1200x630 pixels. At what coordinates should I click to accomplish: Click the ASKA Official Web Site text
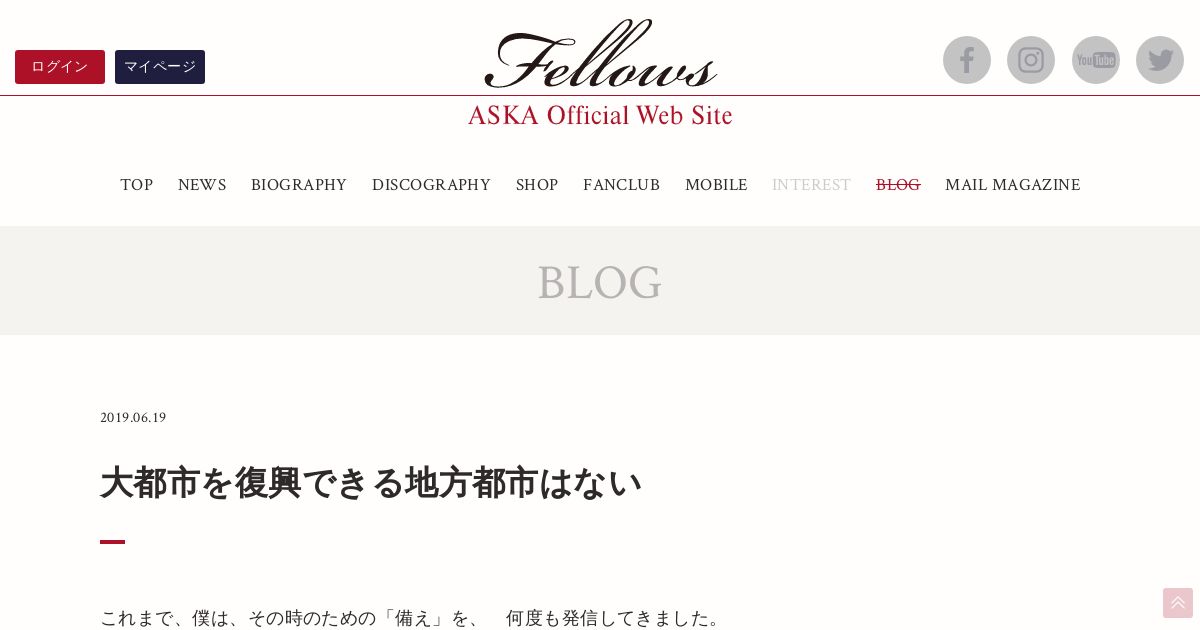600,114
